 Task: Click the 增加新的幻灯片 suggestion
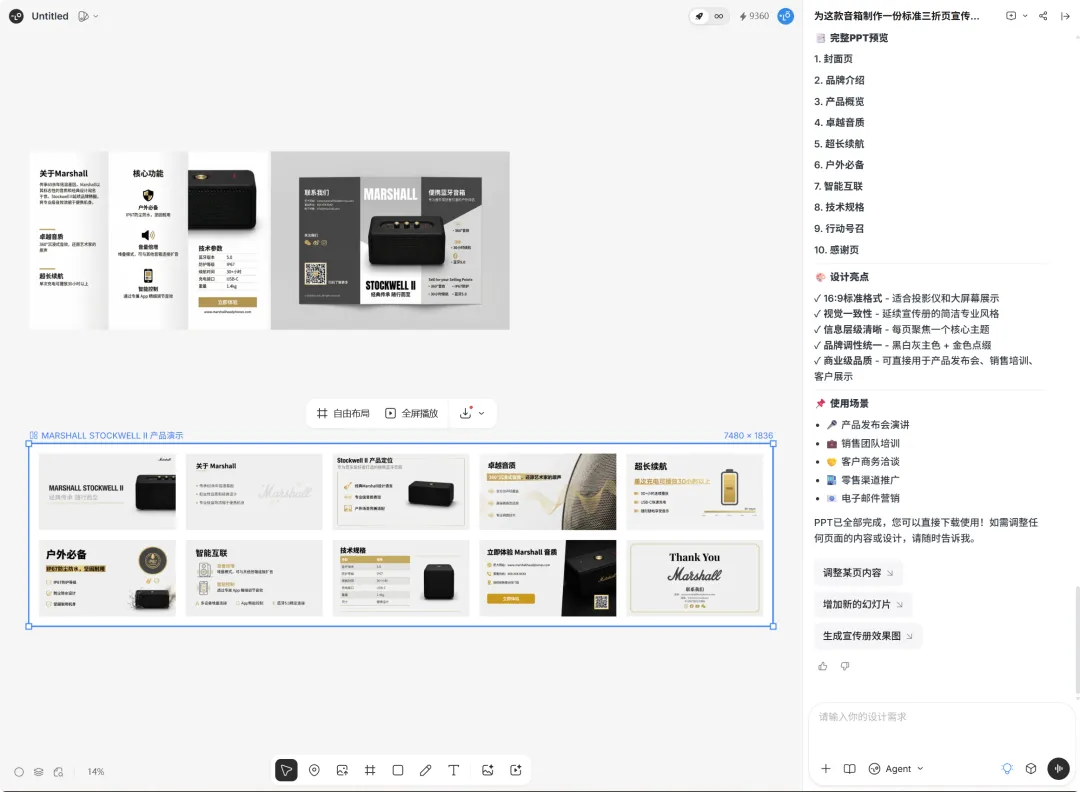(862, 604)
